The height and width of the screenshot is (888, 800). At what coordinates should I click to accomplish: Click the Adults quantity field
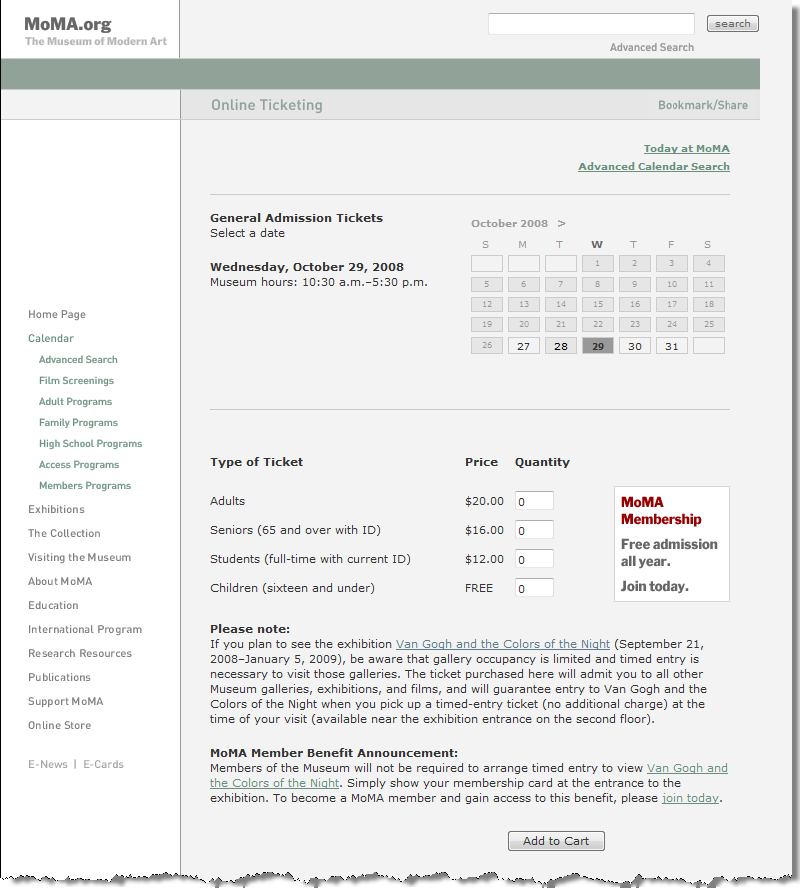pyautogui.click(x=534, y=501)
